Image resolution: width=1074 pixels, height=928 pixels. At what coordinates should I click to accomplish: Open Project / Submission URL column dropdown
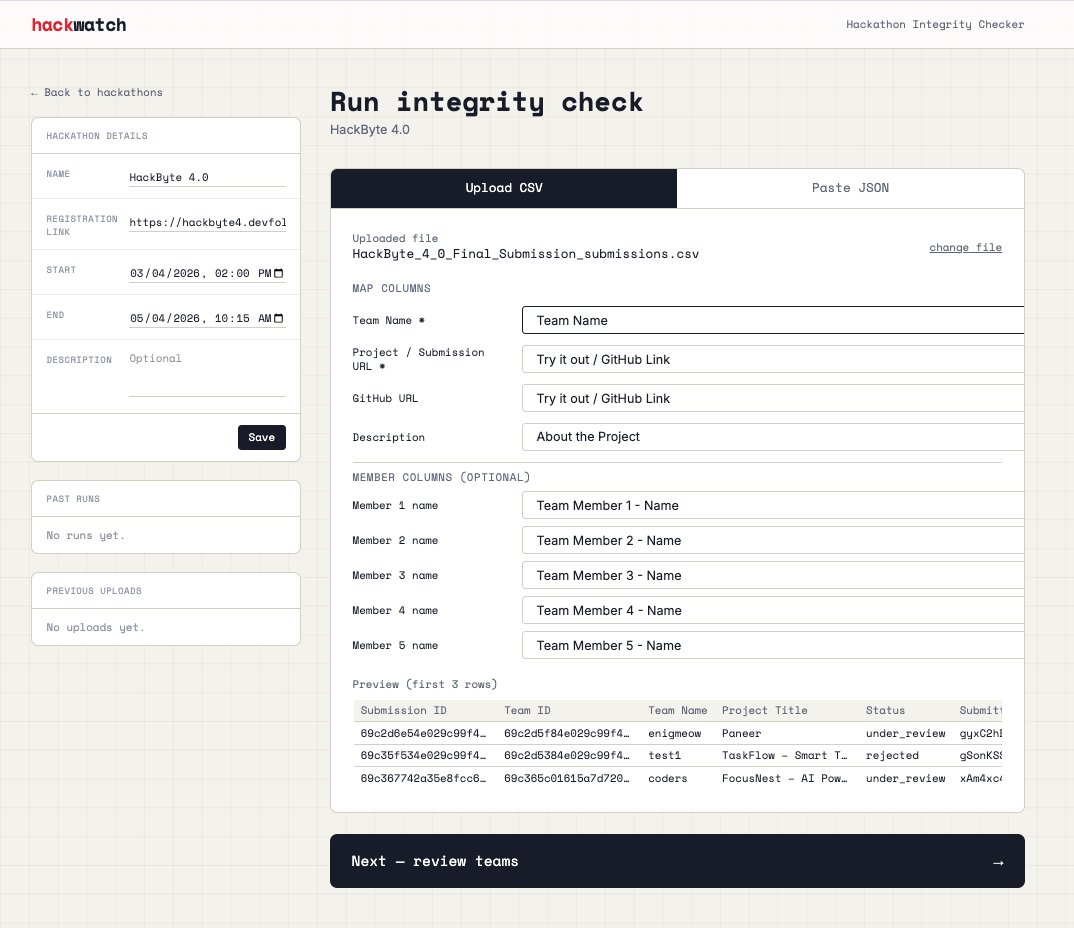[773, 360]
